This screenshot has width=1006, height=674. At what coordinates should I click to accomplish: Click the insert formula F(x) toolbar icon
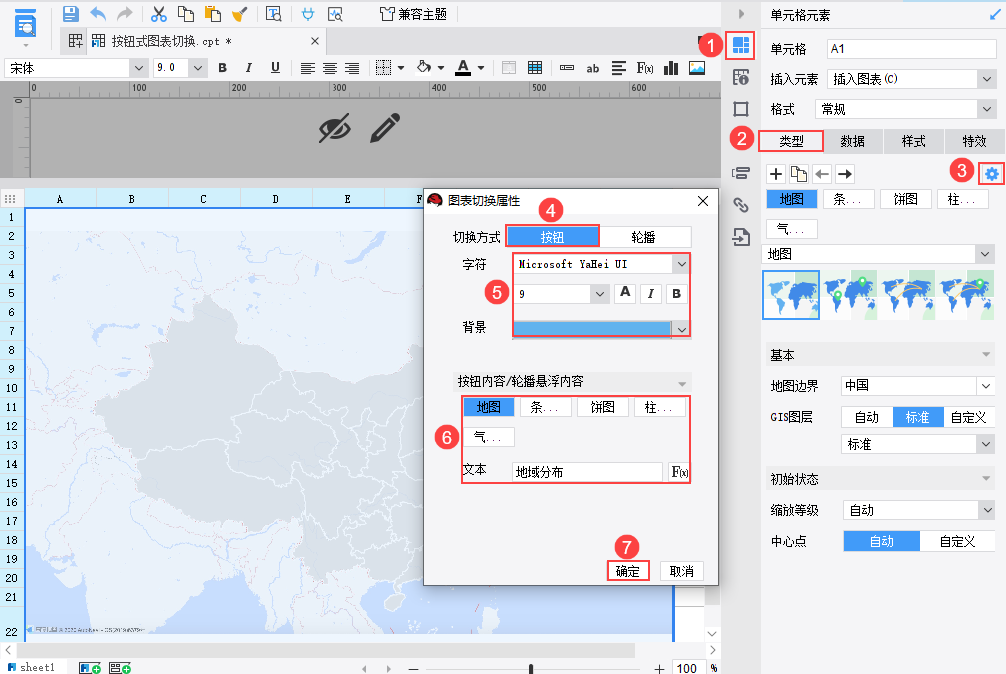(x=645, y=68)
